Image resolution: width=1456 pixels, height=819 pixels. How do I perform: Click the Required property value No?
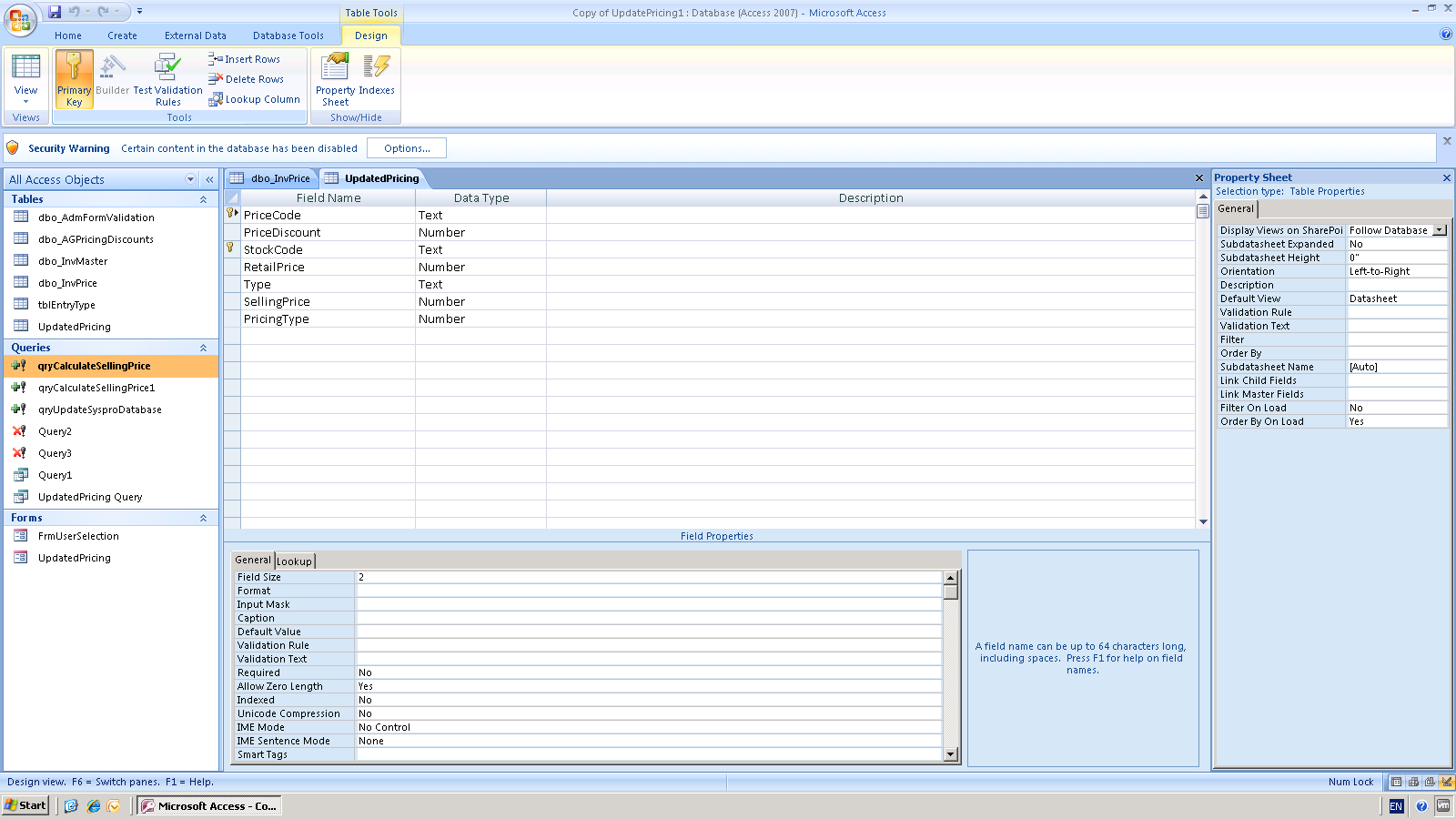(648, 672)
